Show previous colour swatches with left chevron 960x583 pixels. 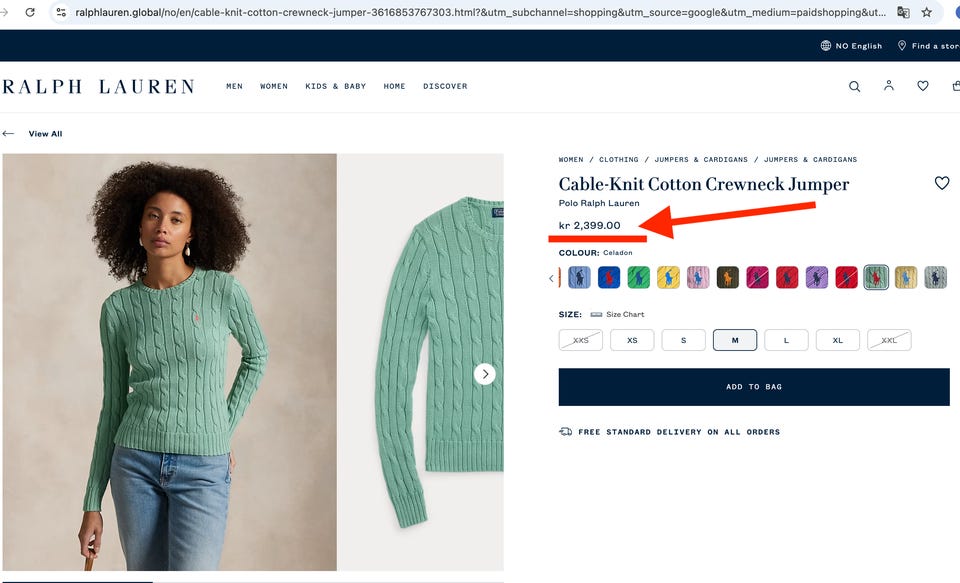coord(551,278)
